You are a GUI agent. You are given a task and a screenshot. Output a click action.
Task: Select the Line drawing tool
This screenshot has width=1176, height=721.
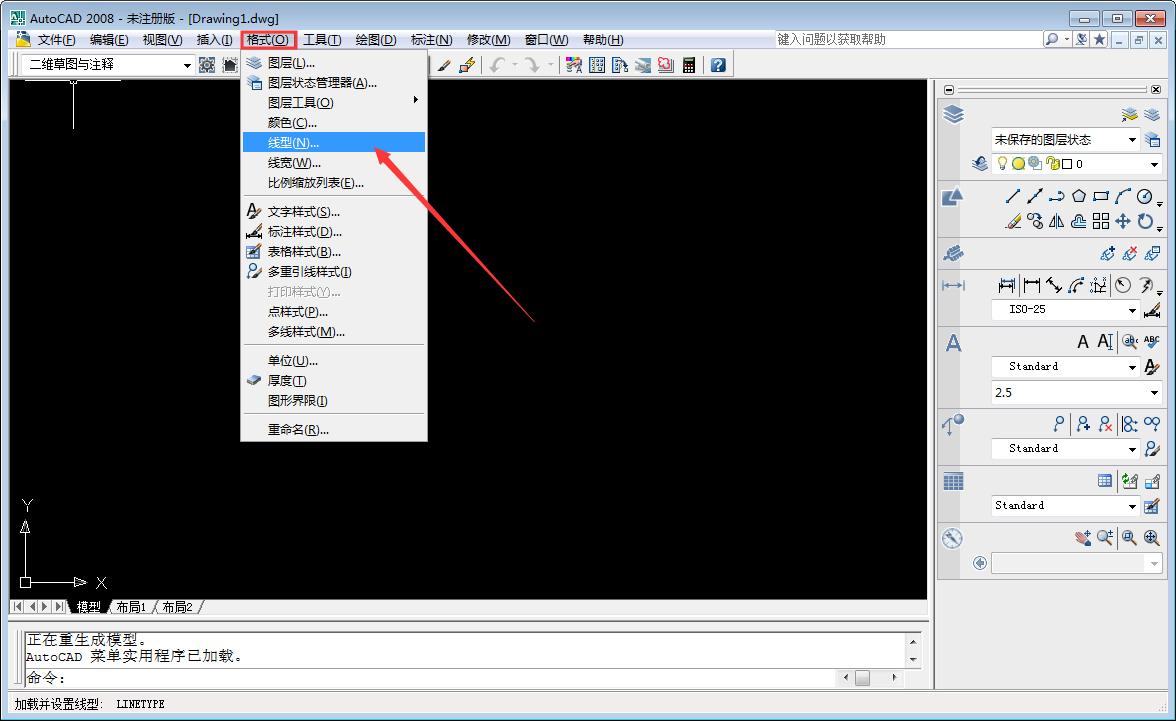1012,196
